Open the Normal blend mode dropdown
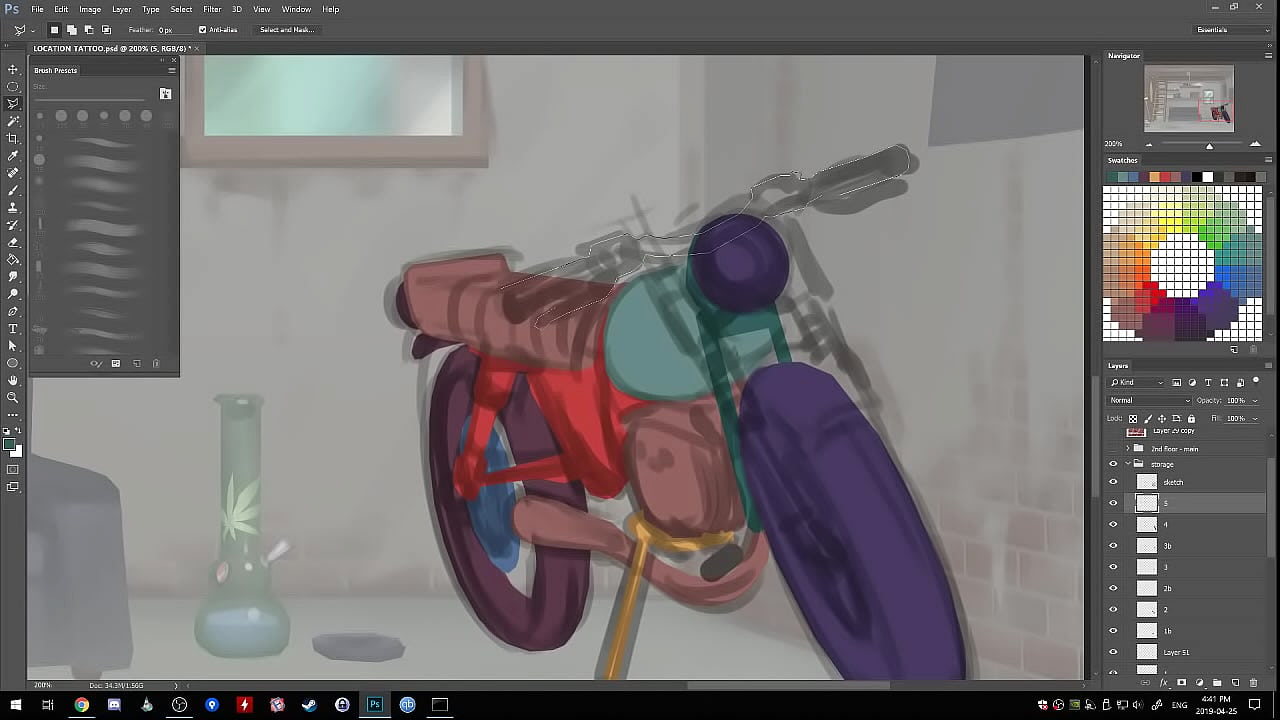 (x=1149, y=400)
